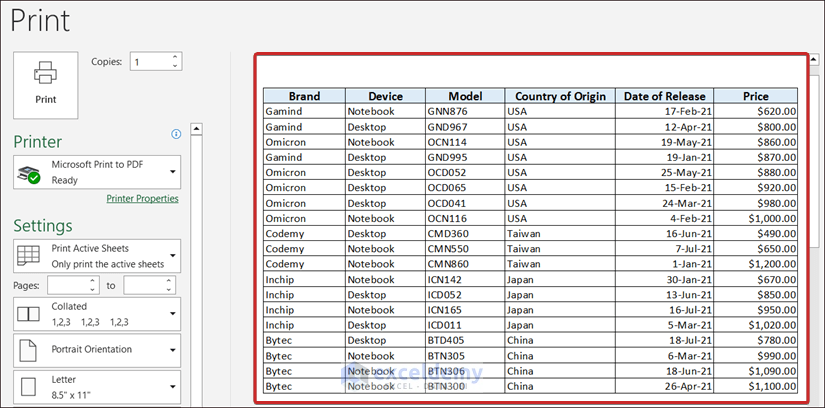Click the model cell CMN550
The height and width of the screenshot is (408, 825).
(x=465, y=249)
